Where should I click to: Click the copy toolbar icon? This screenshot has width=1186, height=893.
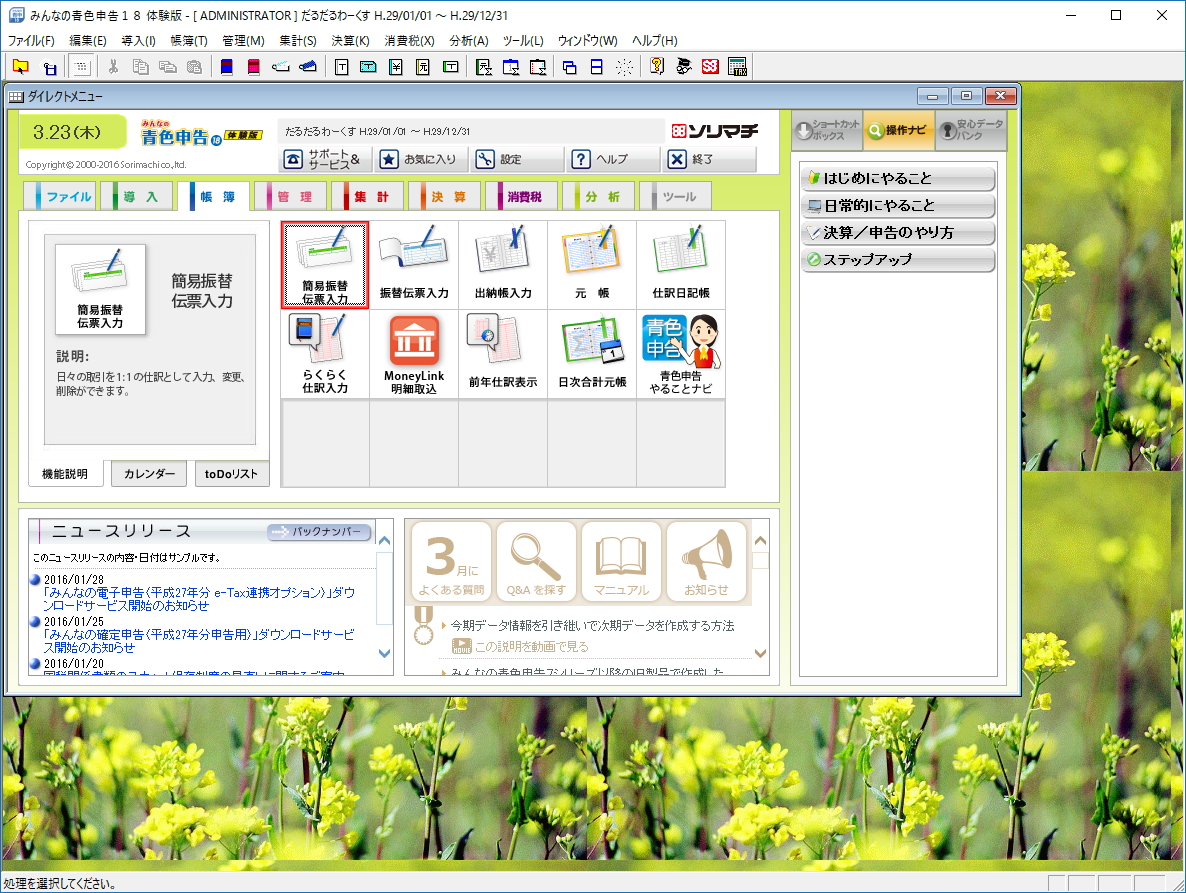pos(140,67)
